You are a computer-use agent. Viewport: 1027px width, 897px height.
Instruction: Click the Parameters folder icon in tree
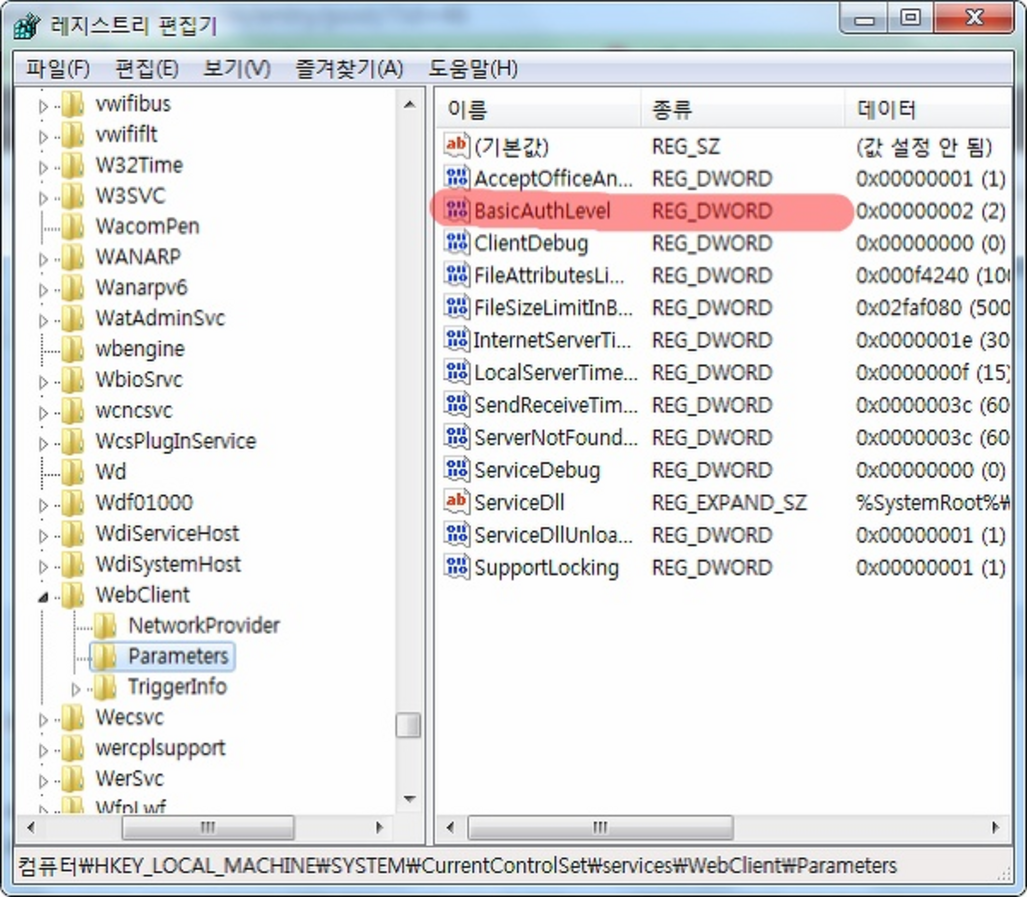[x=105, y=656]
